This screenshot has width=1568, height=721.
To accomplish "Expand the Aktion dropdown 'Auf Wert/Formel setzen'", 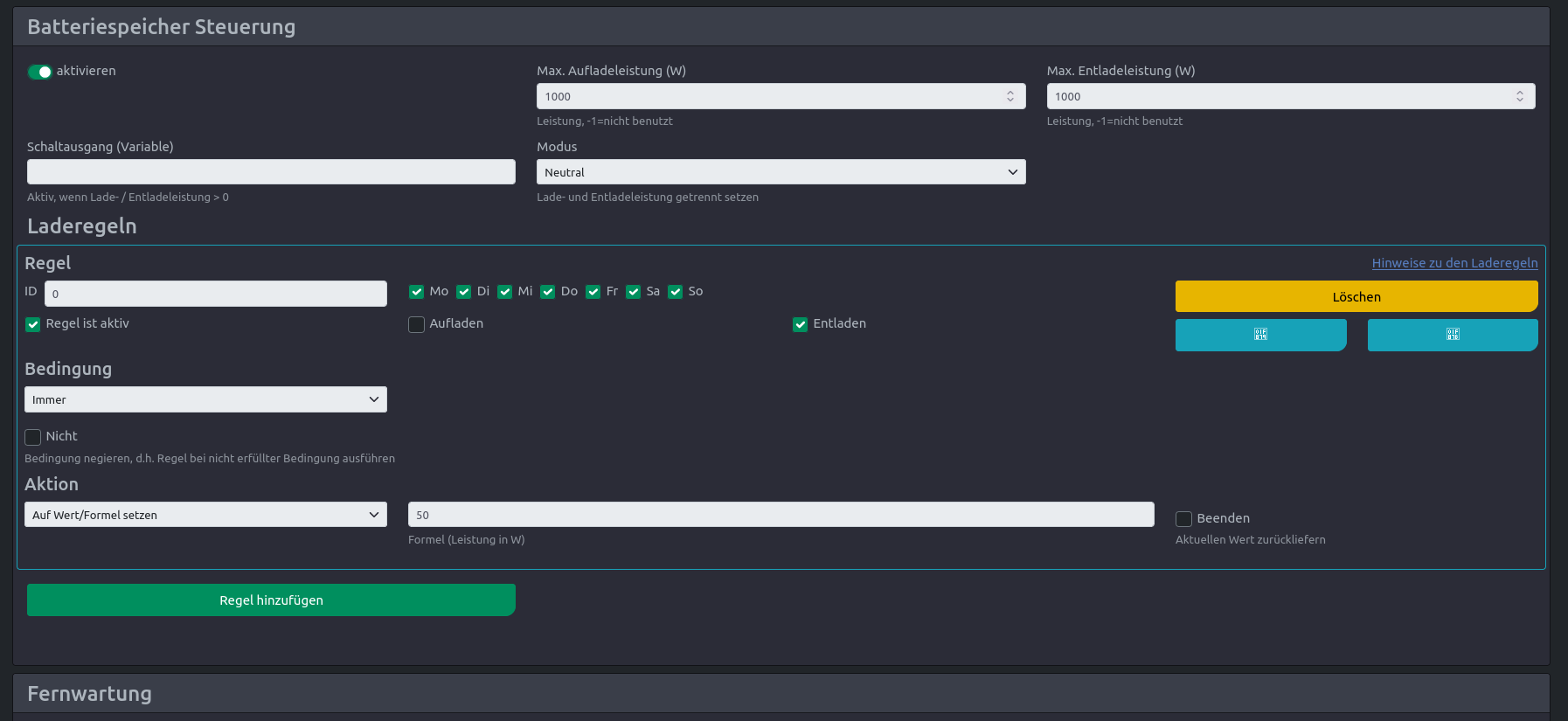I will 205,515.
